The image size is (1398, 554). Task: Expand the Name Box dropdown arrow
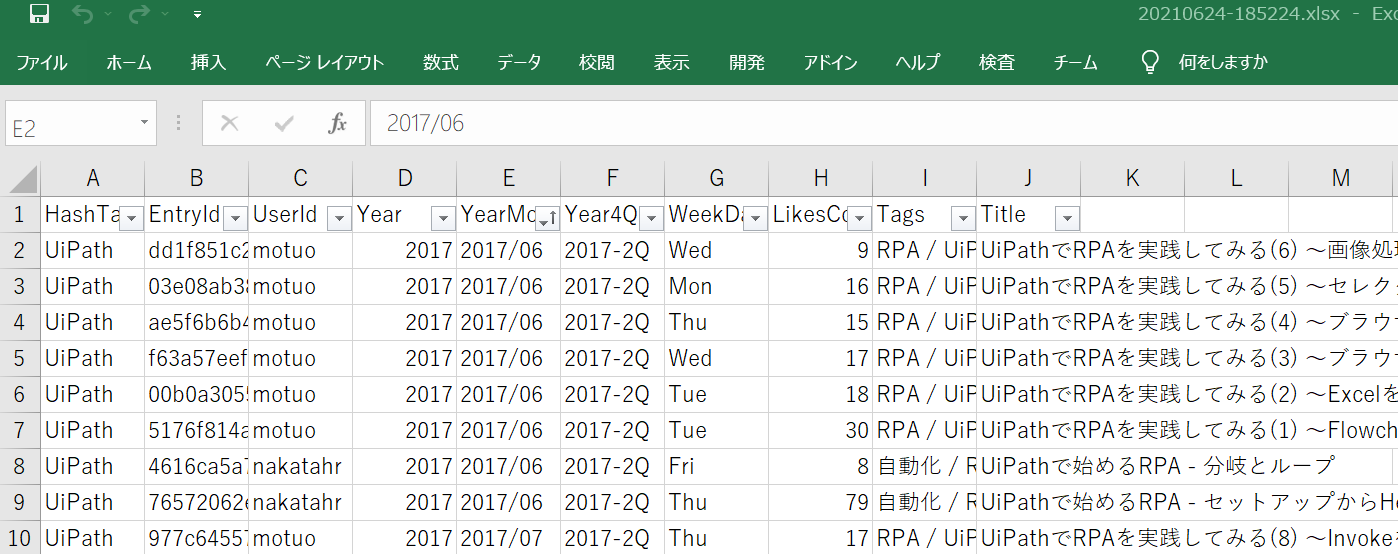144,123
